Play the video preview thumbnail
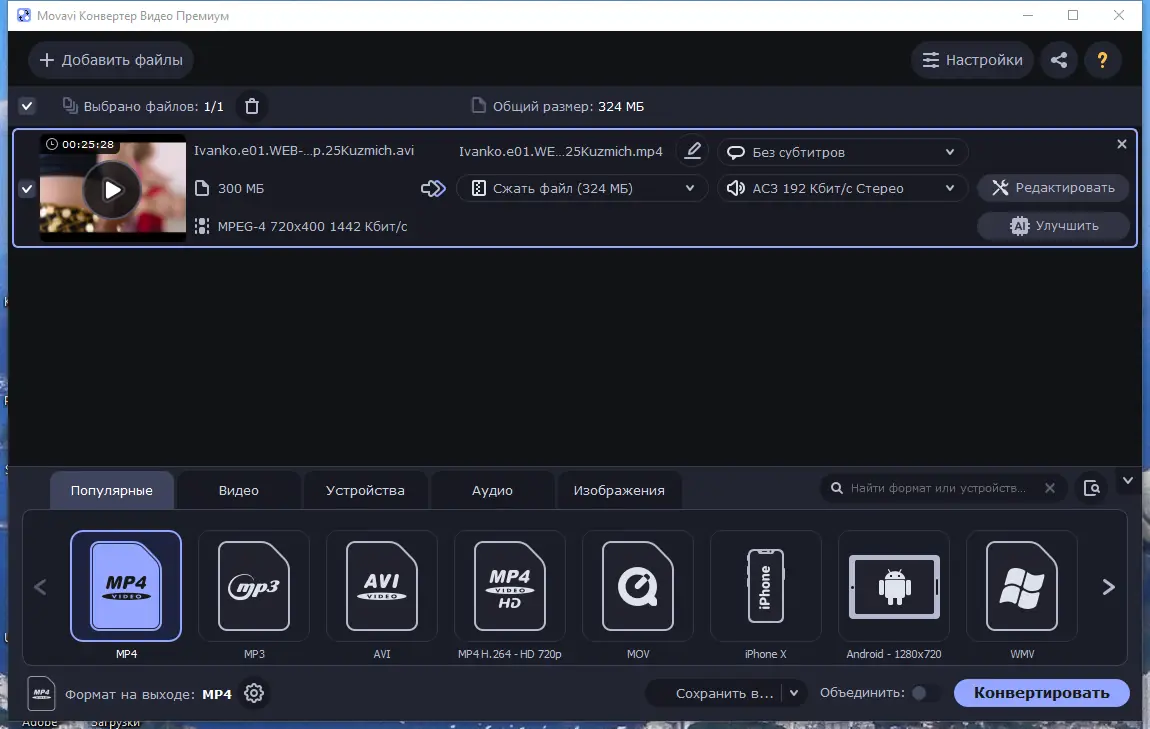1150x729 pixels. tap(112, 190)
